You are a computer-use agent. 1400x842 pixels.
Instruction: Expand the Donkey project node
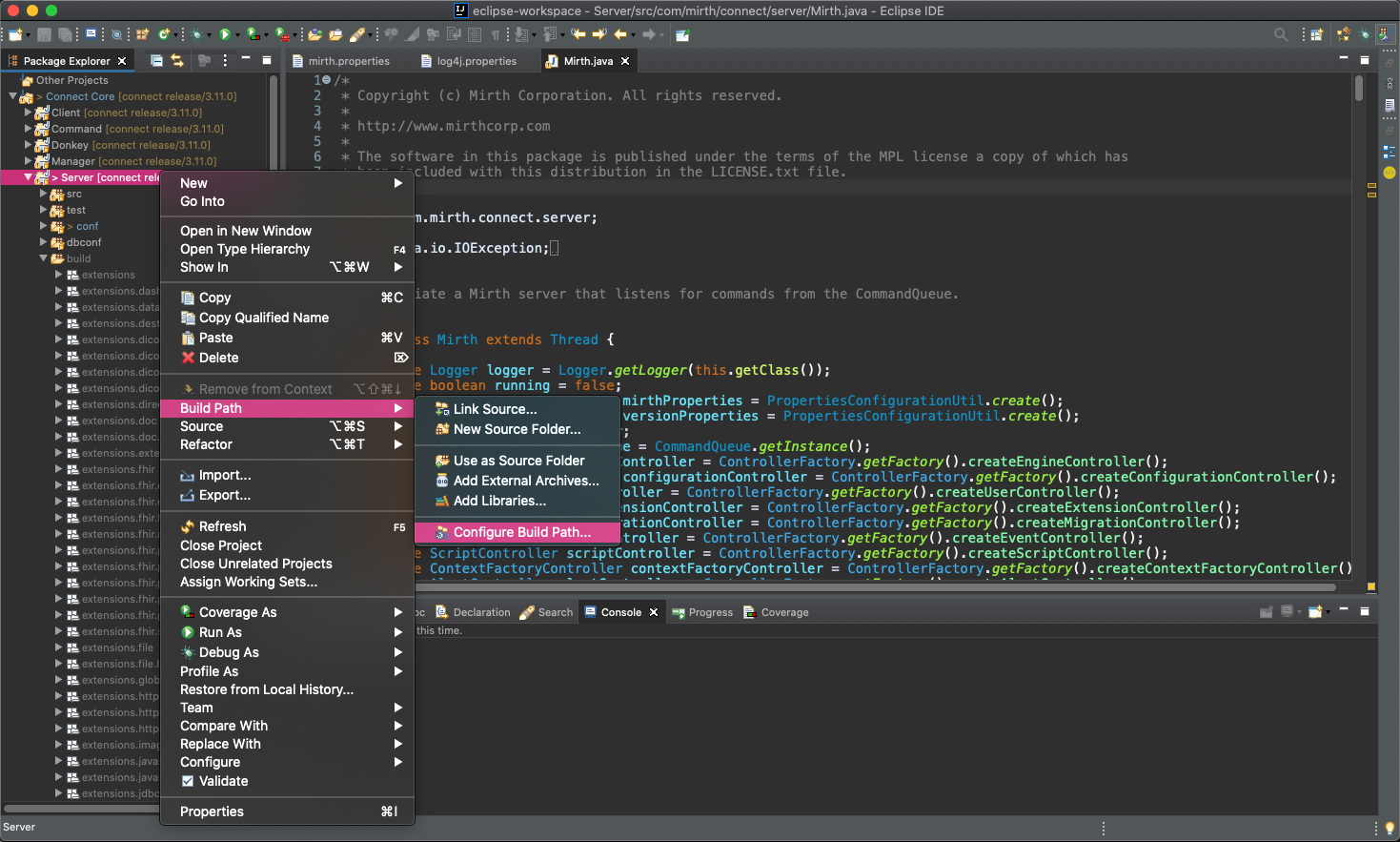click(x=28, y=145)
